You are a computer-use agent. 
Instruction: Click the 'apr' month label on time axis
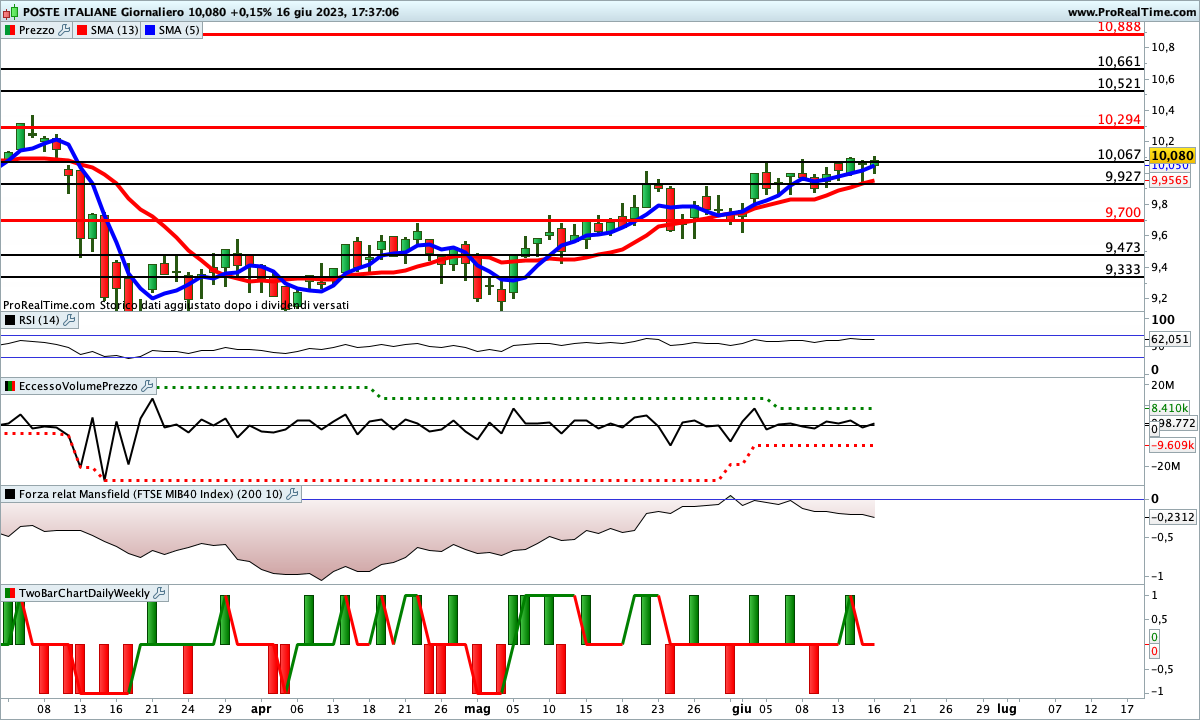261,708
